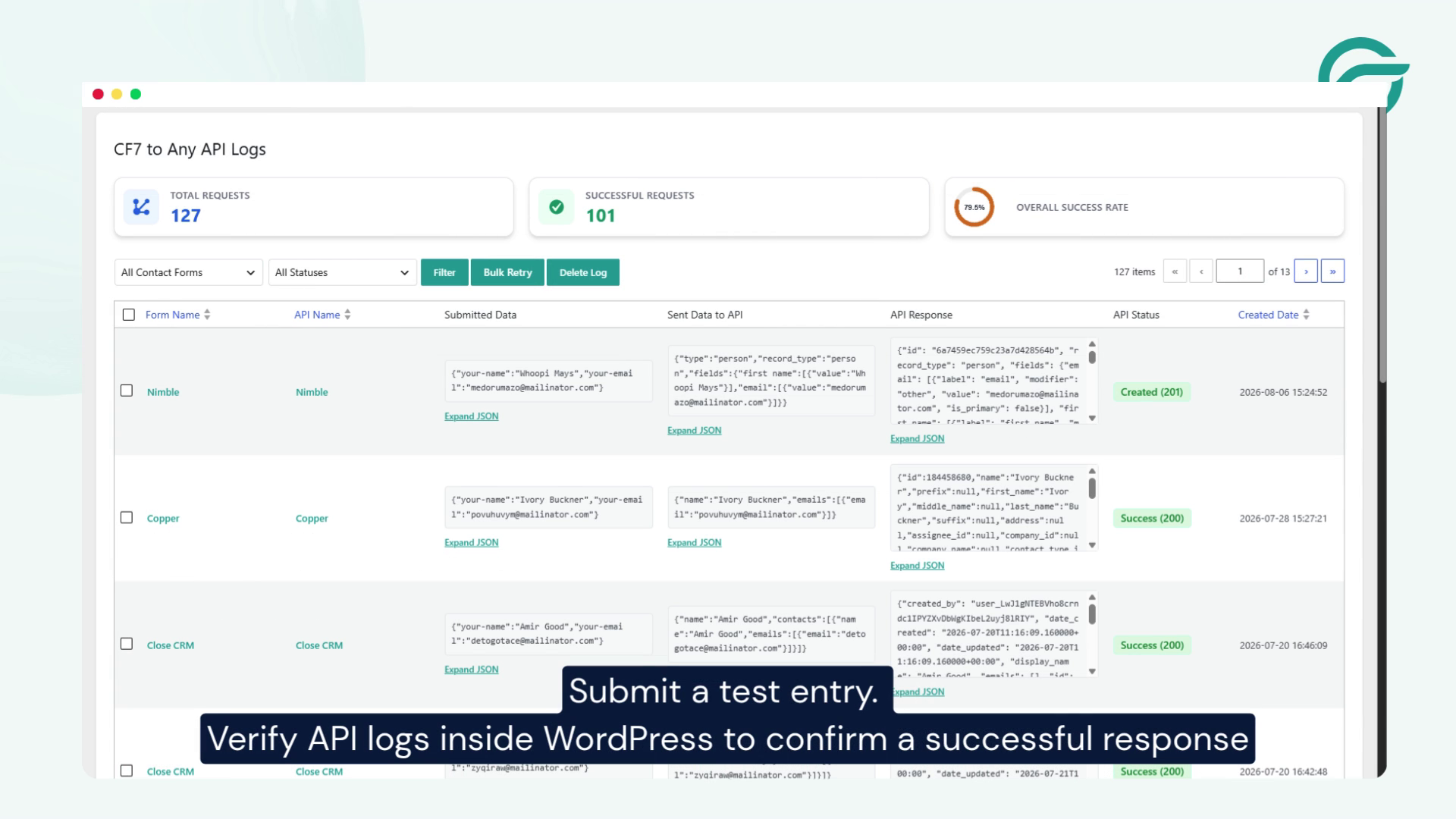The height and width of the screenshot is (819, 1456).
Task: Click the Successful Requests checkmark icon
Action: [x=556, y=207]
